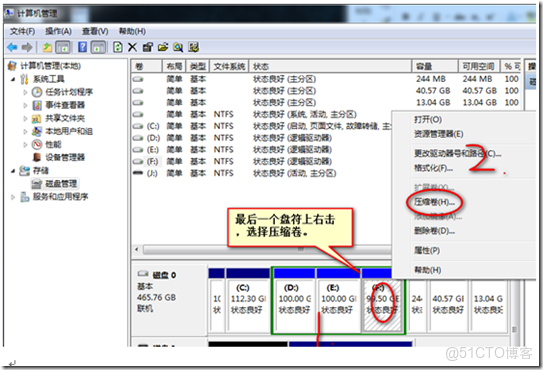Open the 文件(F) menu
The image size is (543, 370).
click(x=22, y=32)
